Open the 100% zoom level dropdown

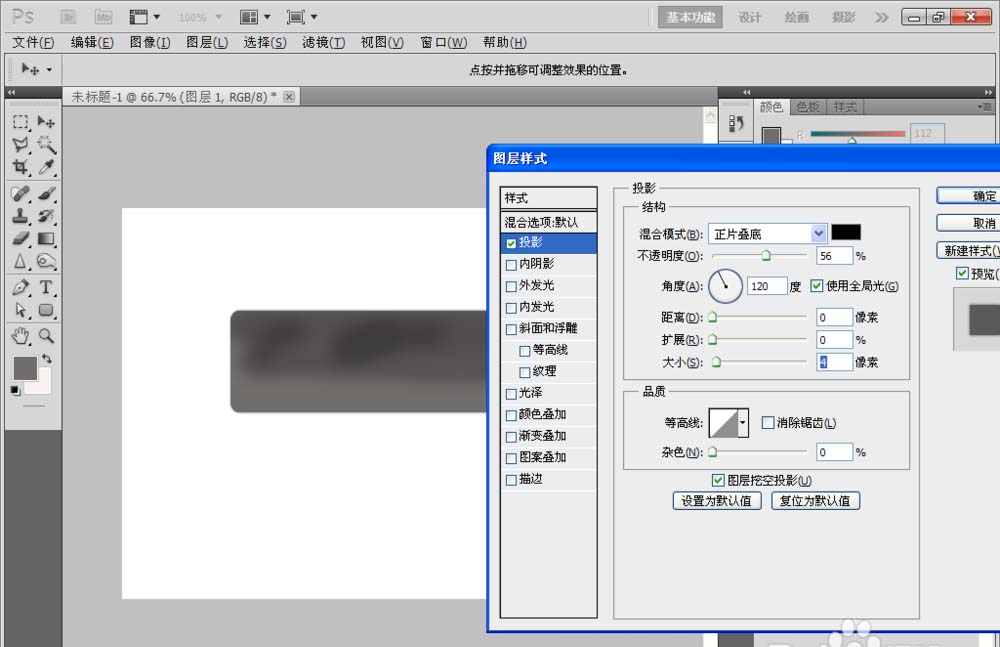click(218, 17)
